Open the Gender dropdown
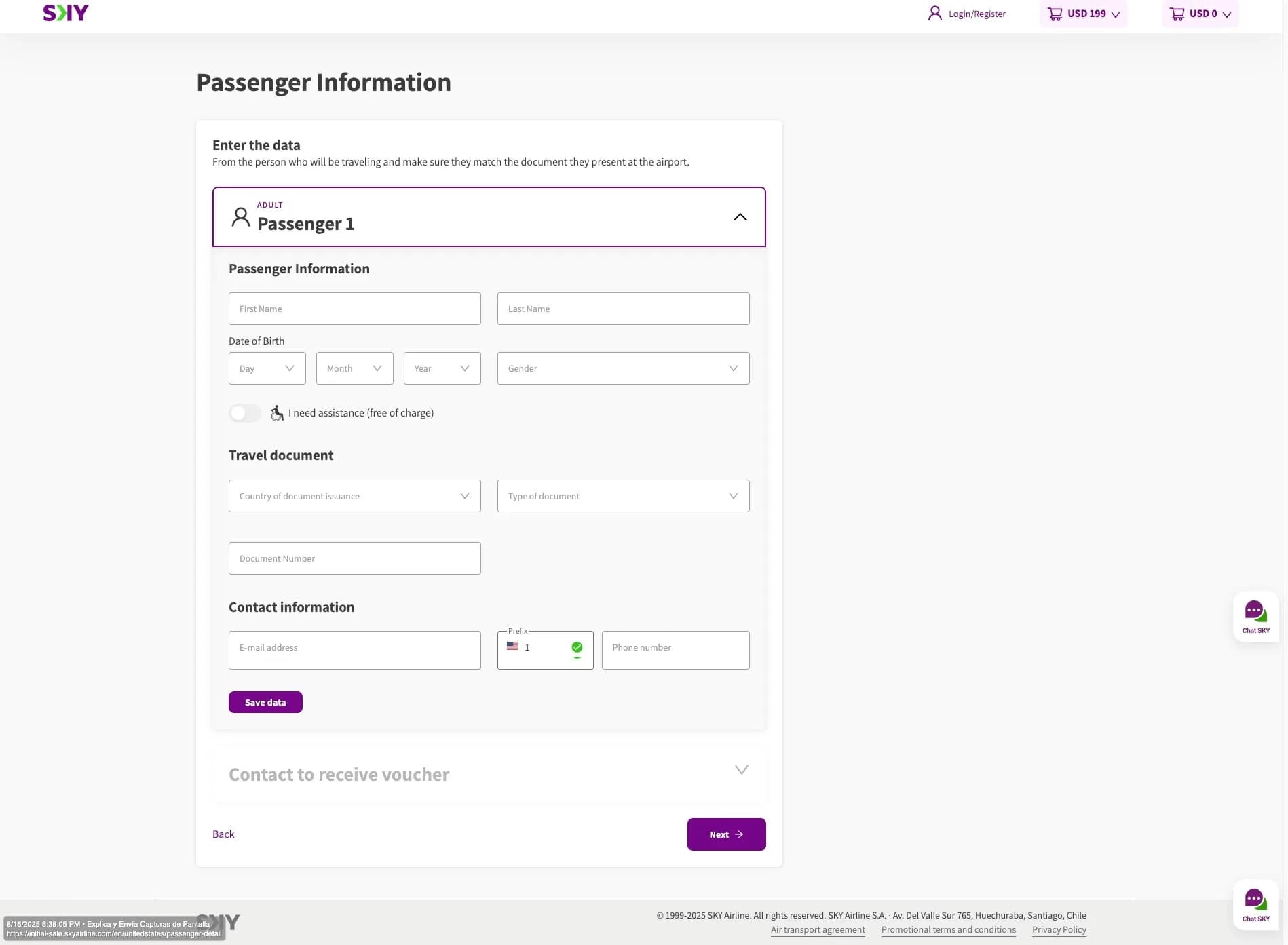The width and height of the screenshot is (1288, 945). [x=623, y=368]
